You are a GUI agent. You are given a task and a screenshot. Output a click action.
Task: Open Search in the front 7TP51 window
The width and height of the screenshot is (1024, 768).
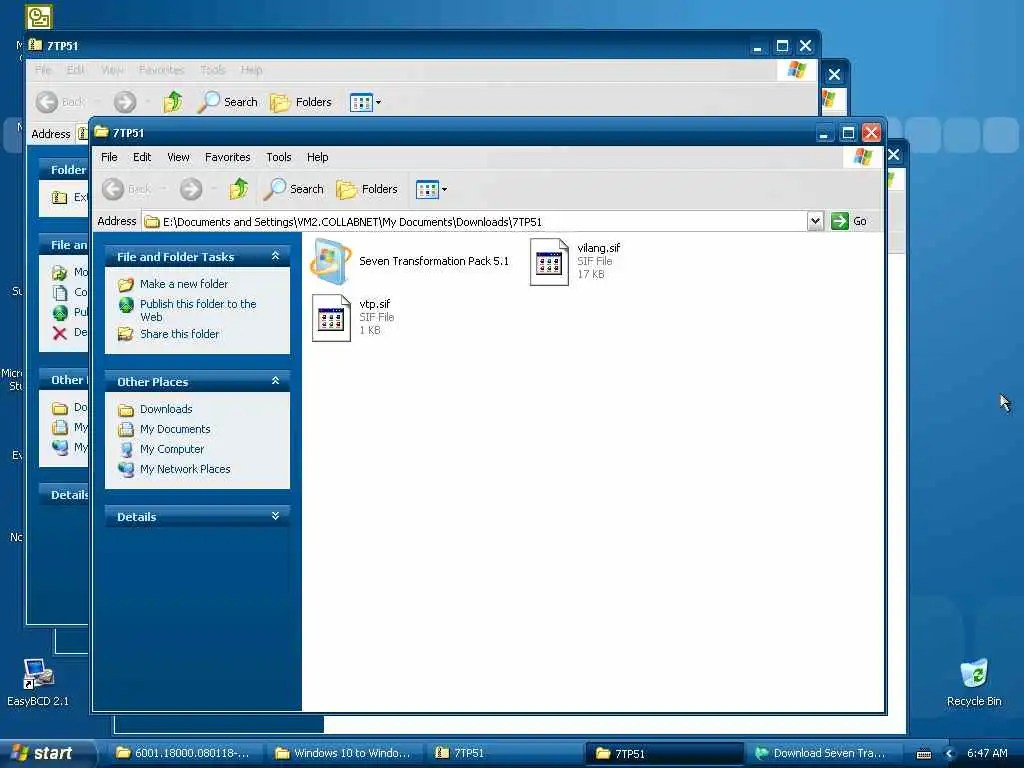[295, 189]
